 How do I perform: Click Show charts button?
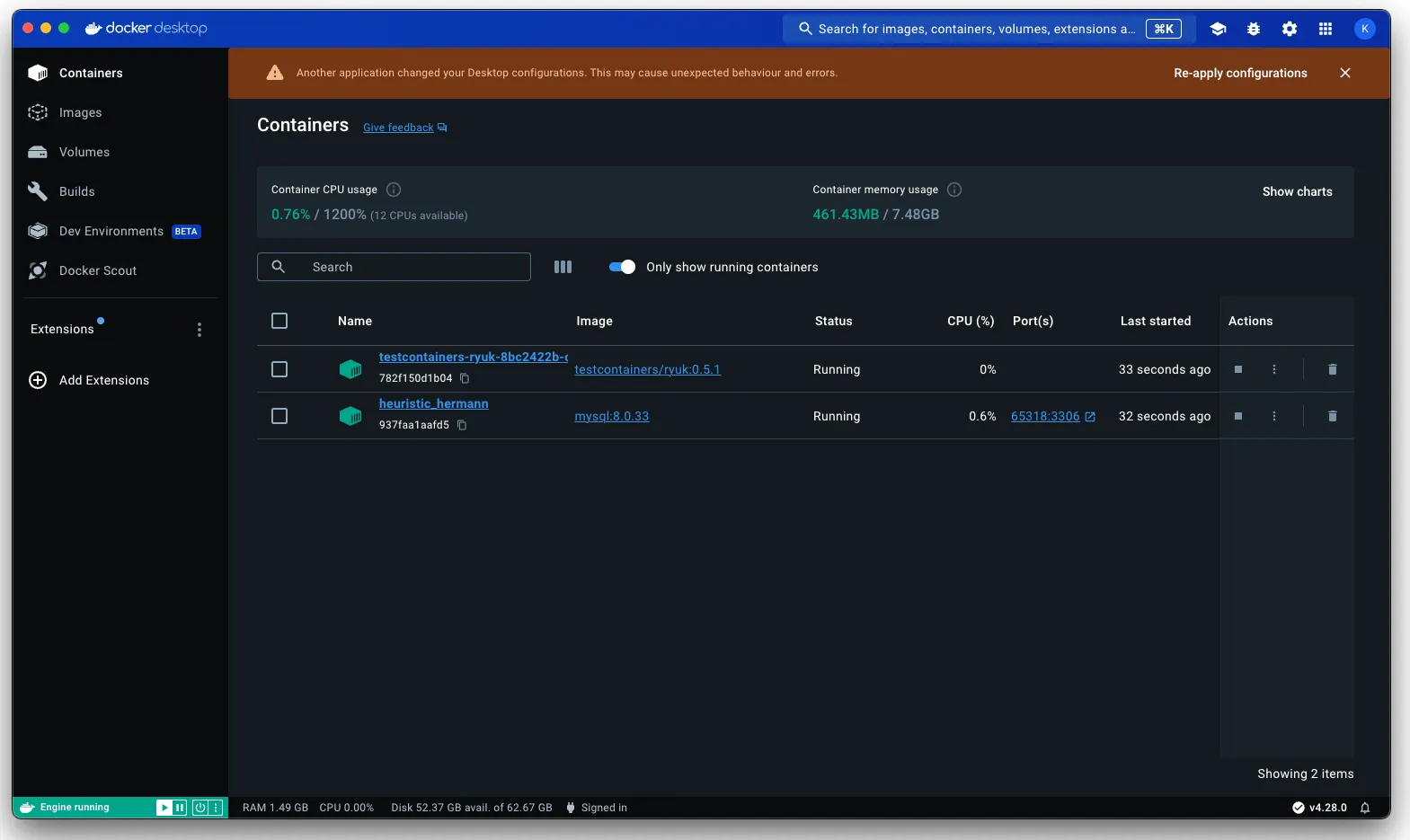[x=1297, y=191]
